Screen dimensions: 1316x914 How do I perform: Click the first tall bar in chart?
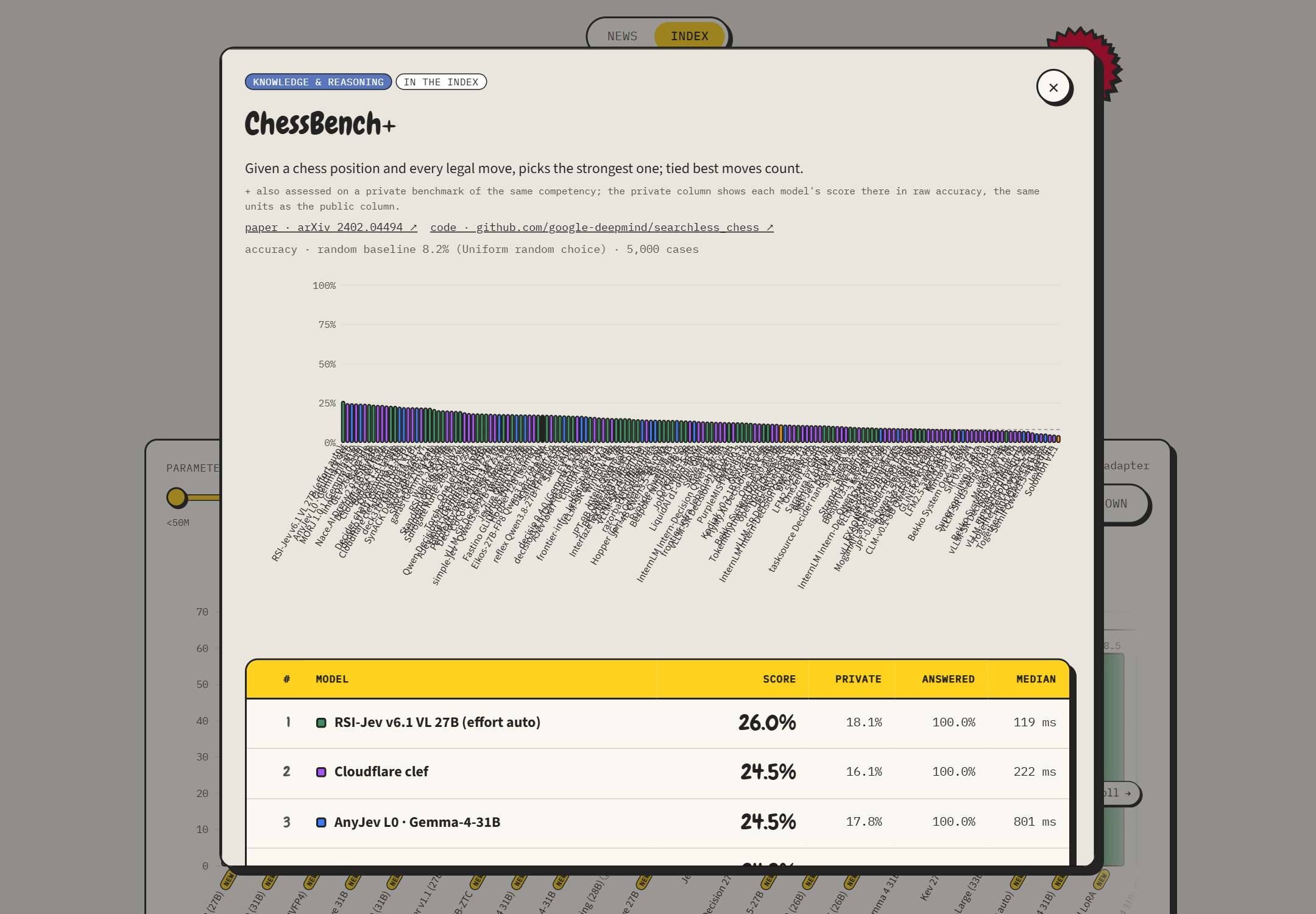point(343,422)
